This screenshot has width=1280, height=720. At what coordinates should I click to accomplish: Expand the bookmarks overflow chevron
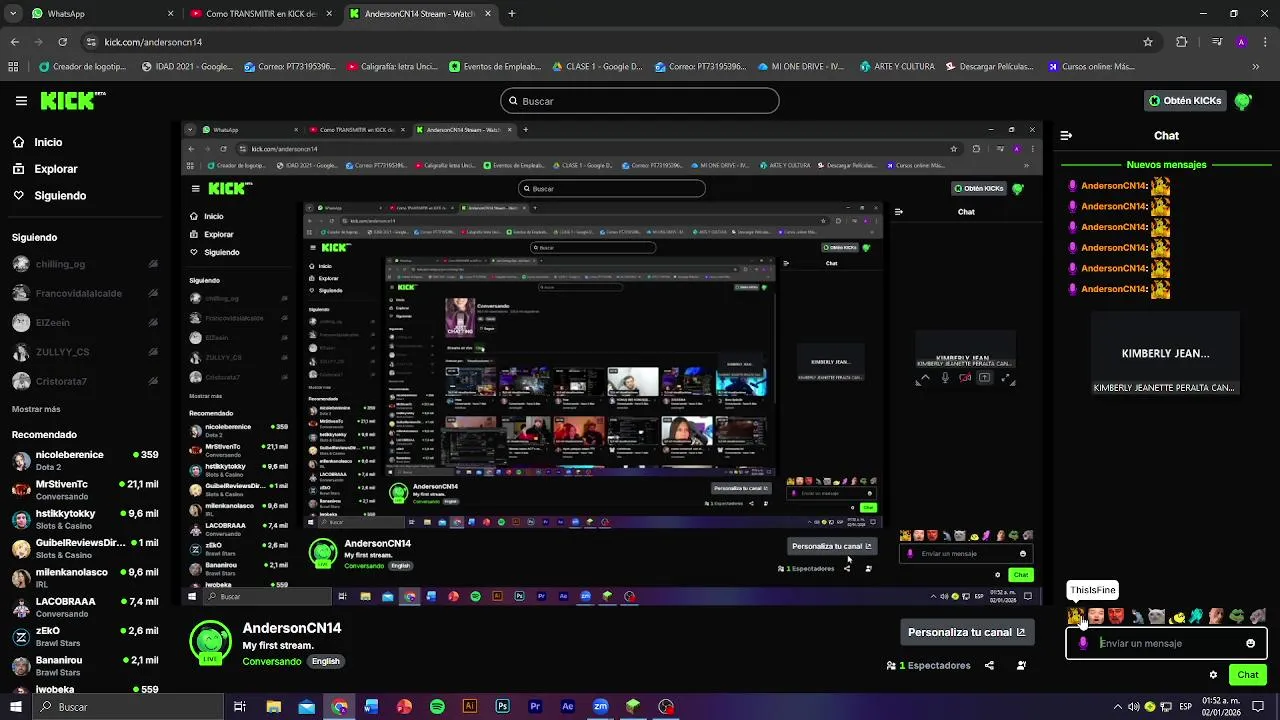click(x=1256, y=67)
